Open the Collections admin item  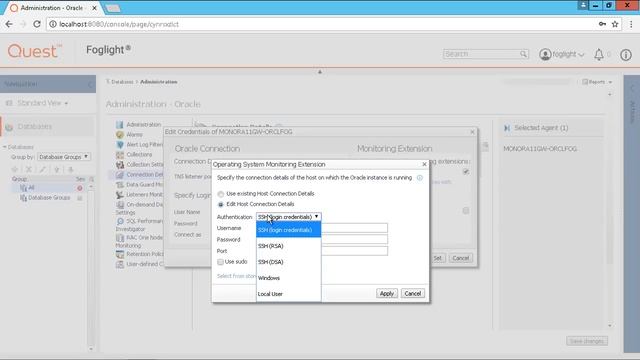(139, 155)
